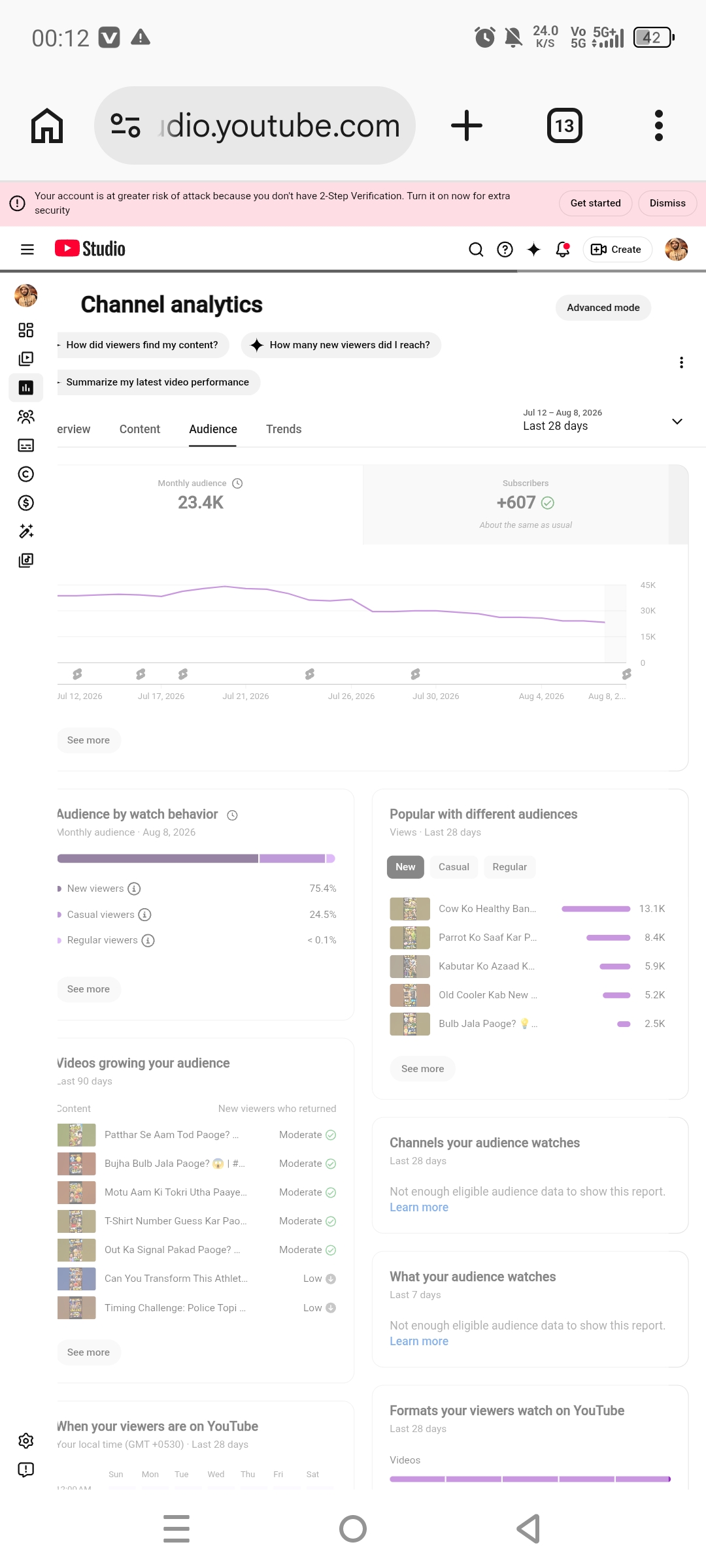Open the Content videos icon in sidebar

point(25,359)
